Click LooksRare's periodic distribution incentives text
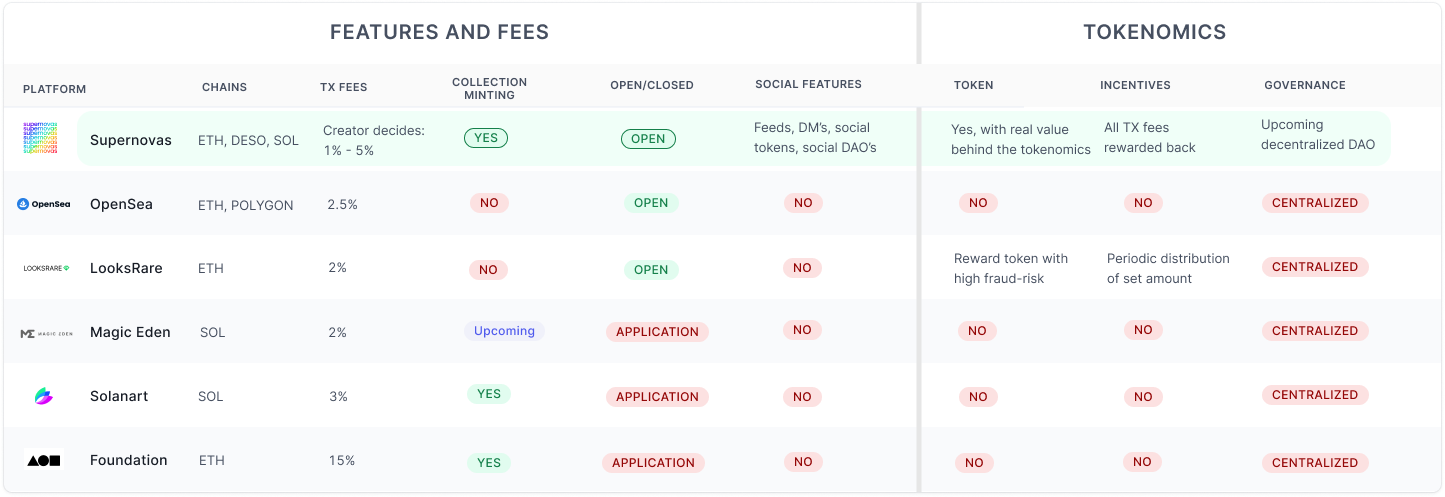Screen dimensions: 1445x497 pos(1168,268)
